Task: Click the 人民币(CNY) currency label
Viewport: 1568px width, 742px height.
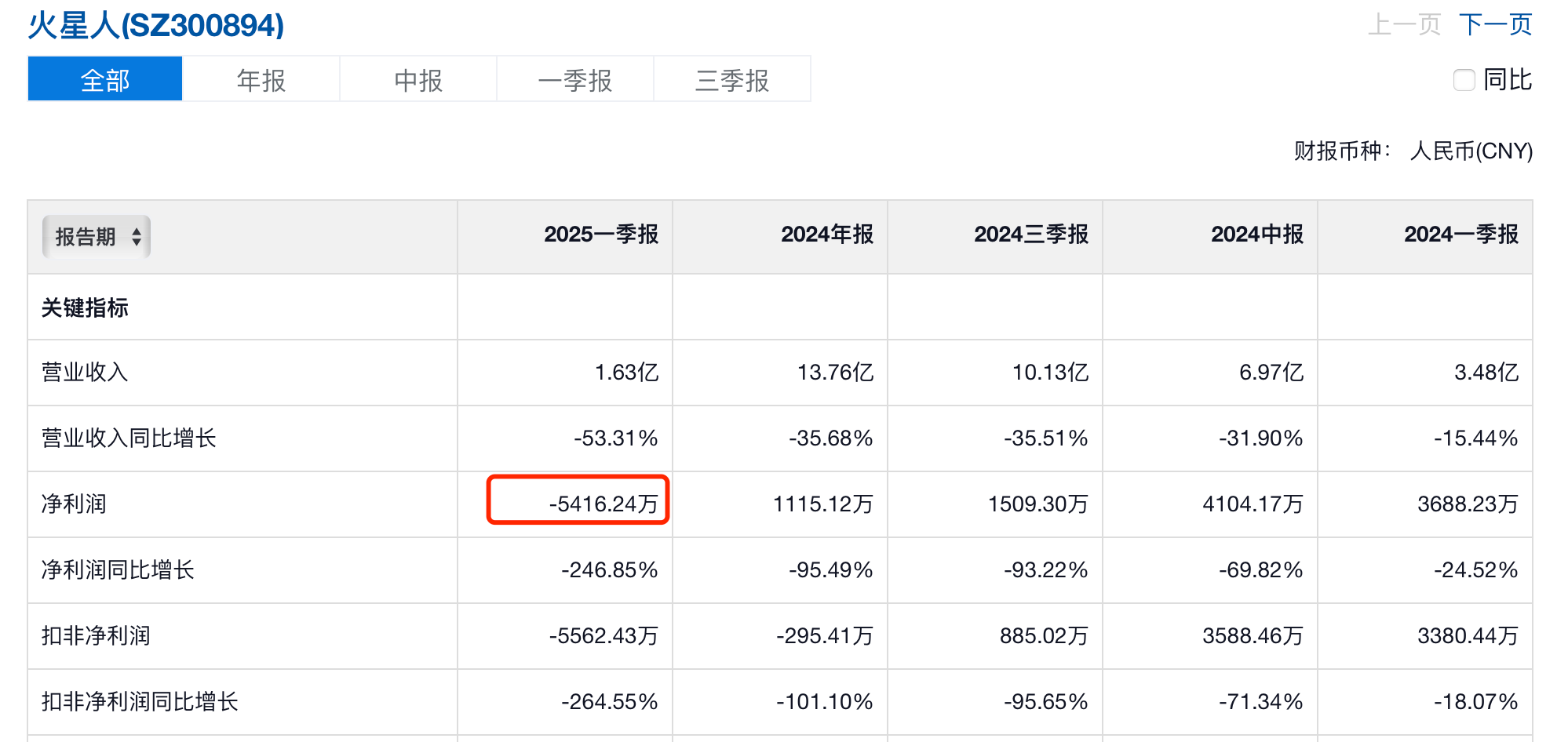Action: [1471, 151]
